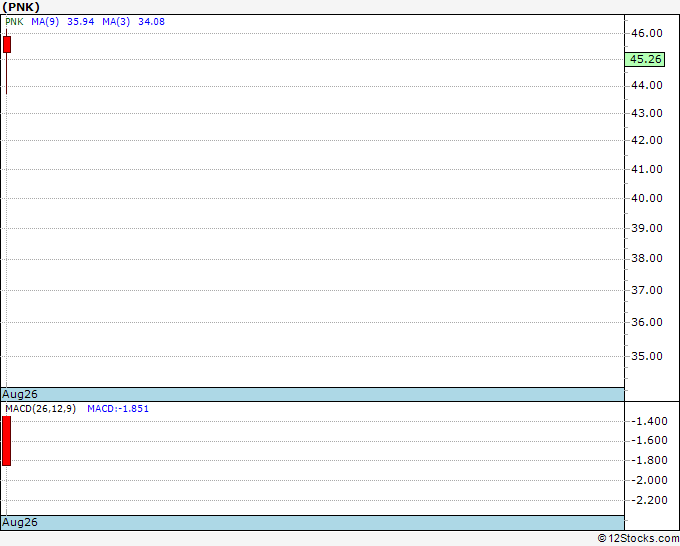This screenshot has height=546, width=680.
Task: Click the 38.00 price axis label
Action: [647, 258]
